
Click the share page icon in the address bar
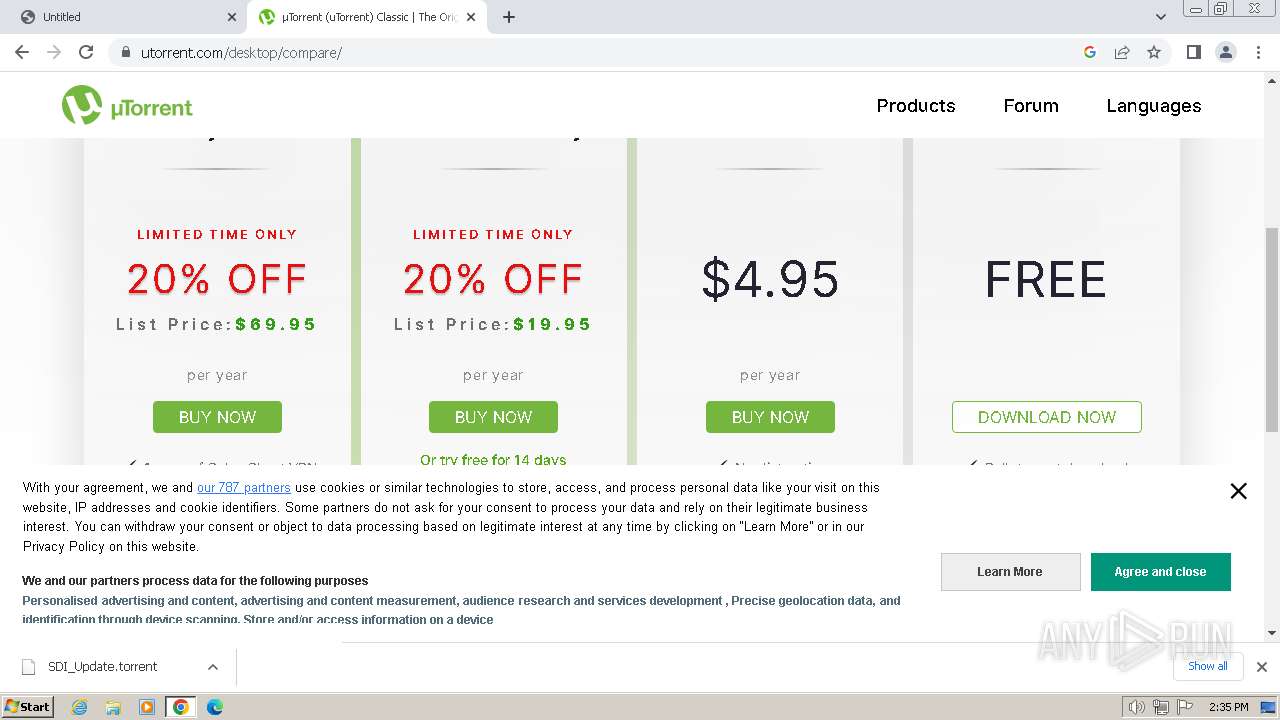[x=1122, y=52]
